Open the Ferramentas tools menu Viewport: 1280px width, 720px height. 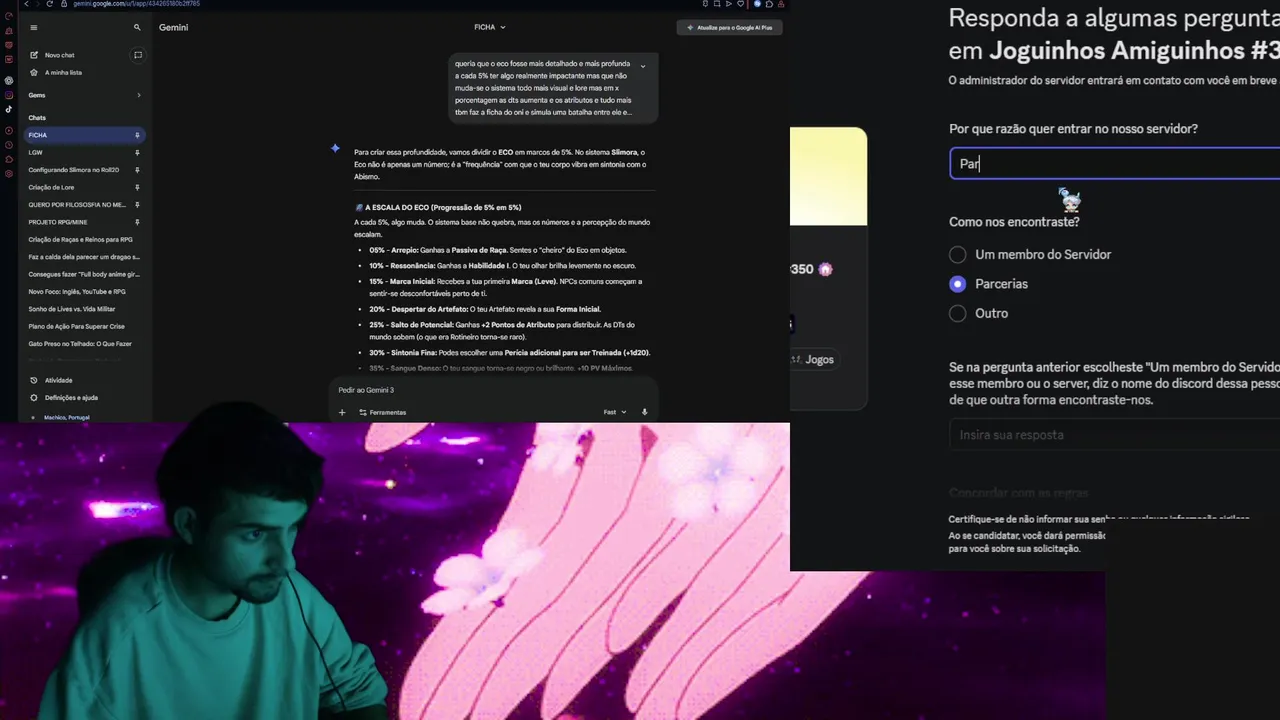coord(383,412)
